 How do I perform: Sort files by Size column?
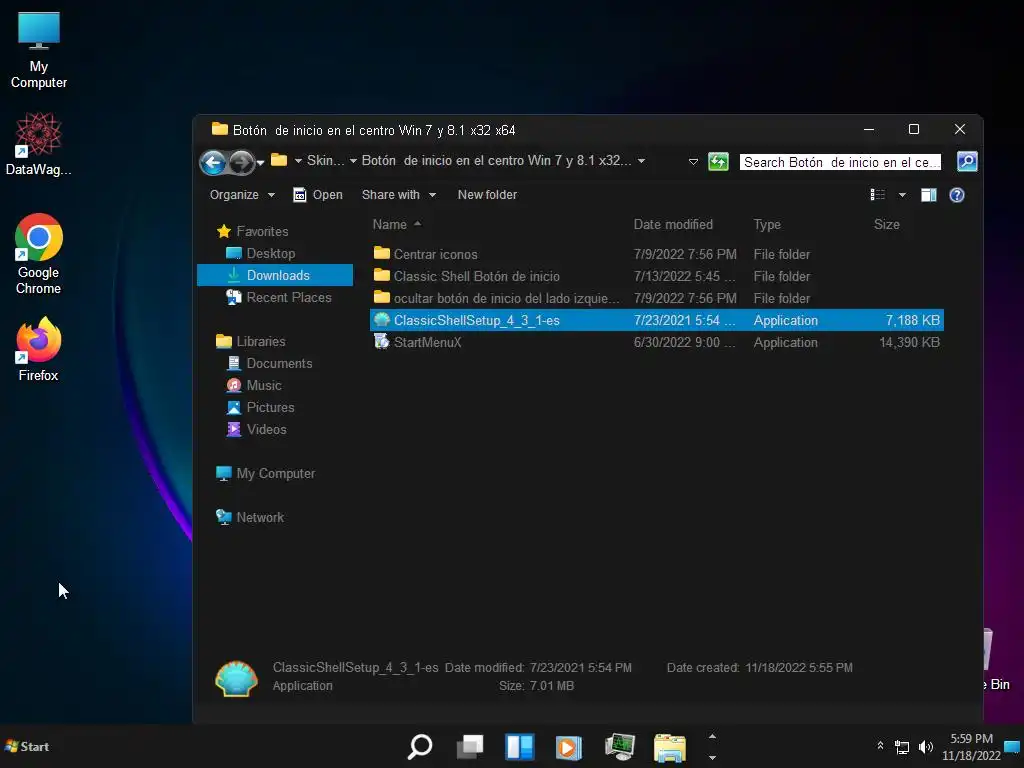tap(887, 225)
